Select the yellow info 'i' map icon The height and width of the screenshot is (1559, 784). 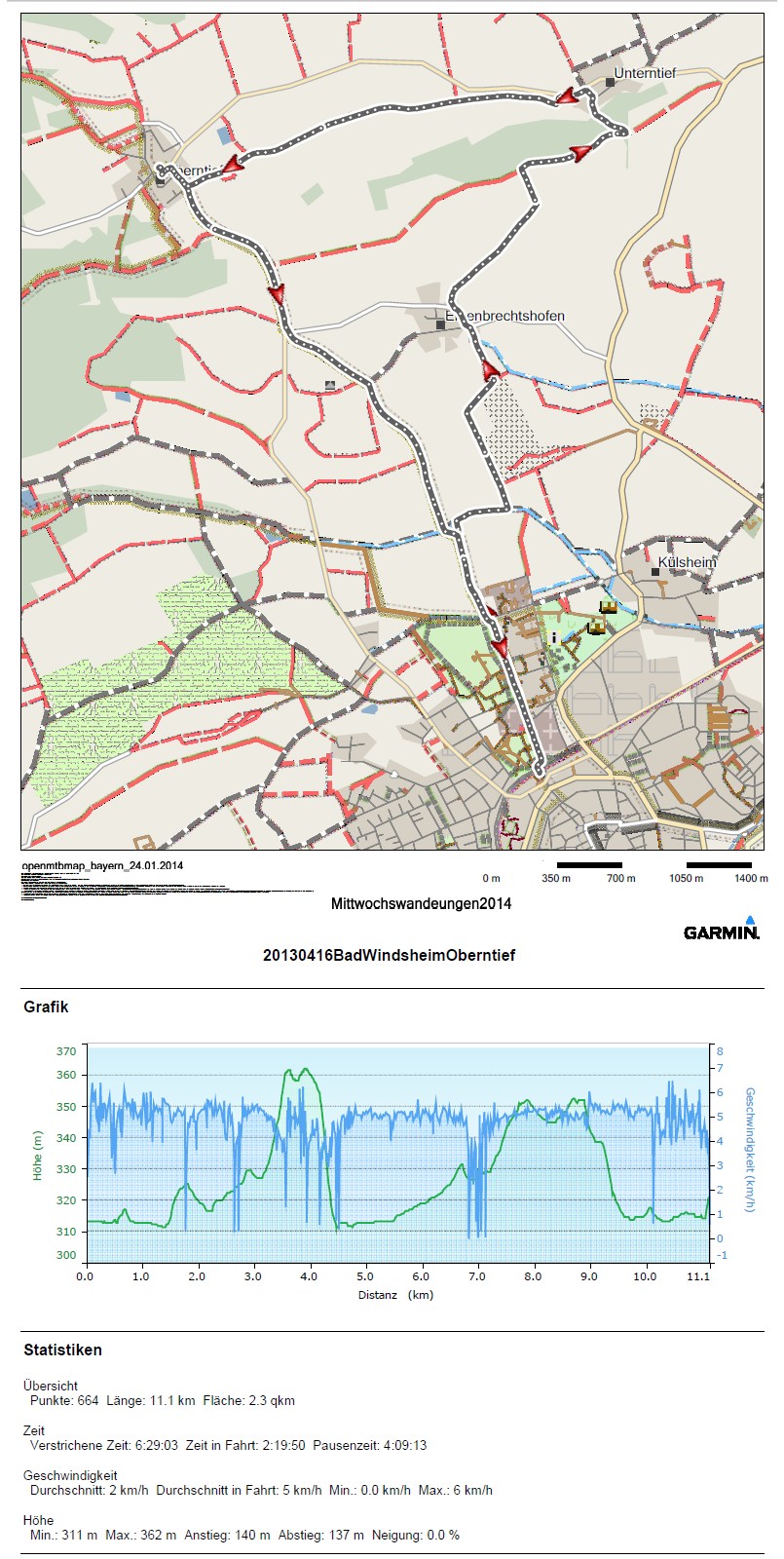click(553, 637)
